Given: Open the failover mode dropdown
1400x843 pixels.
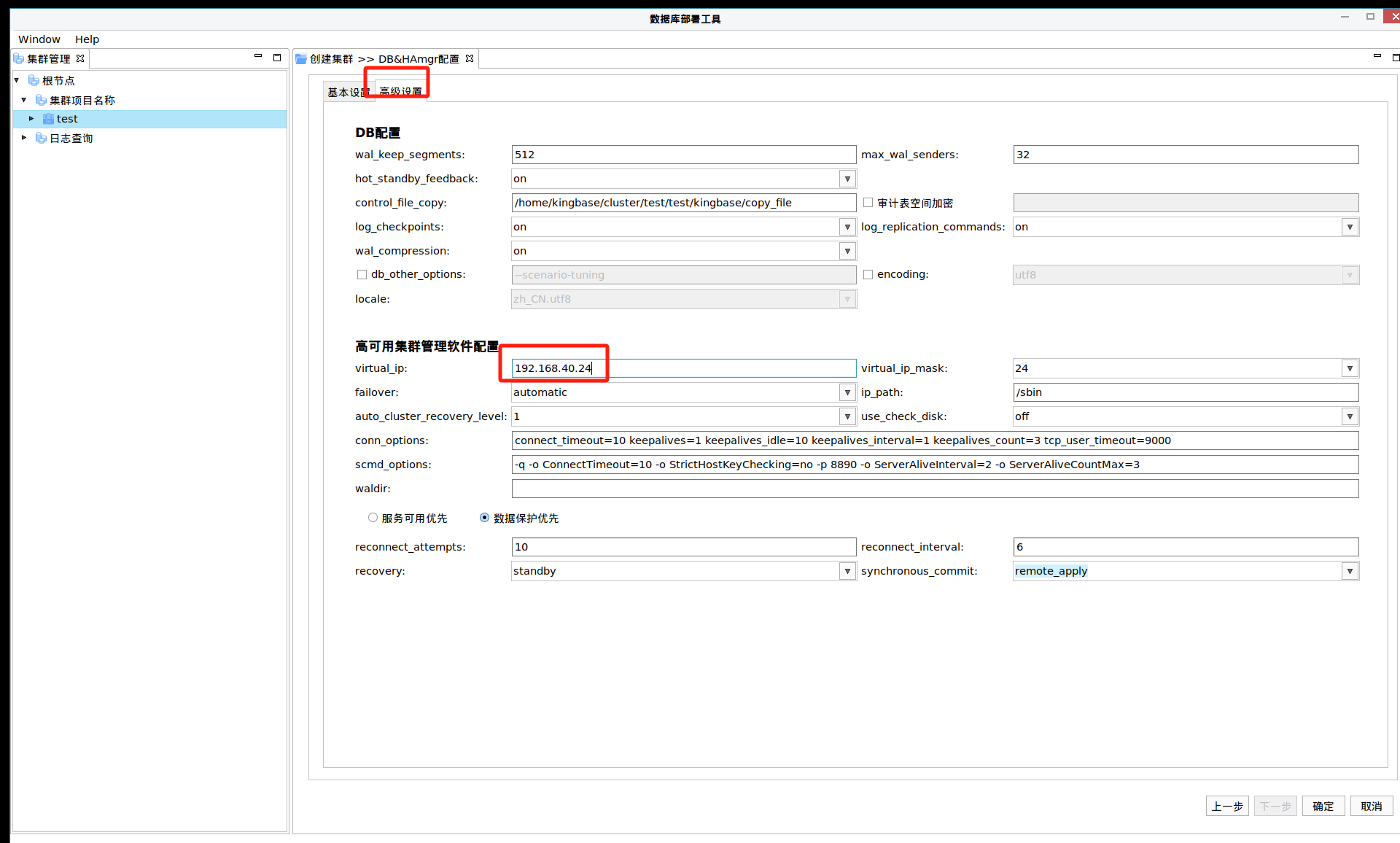Looking at the screenshot, I should coord(847,392).
